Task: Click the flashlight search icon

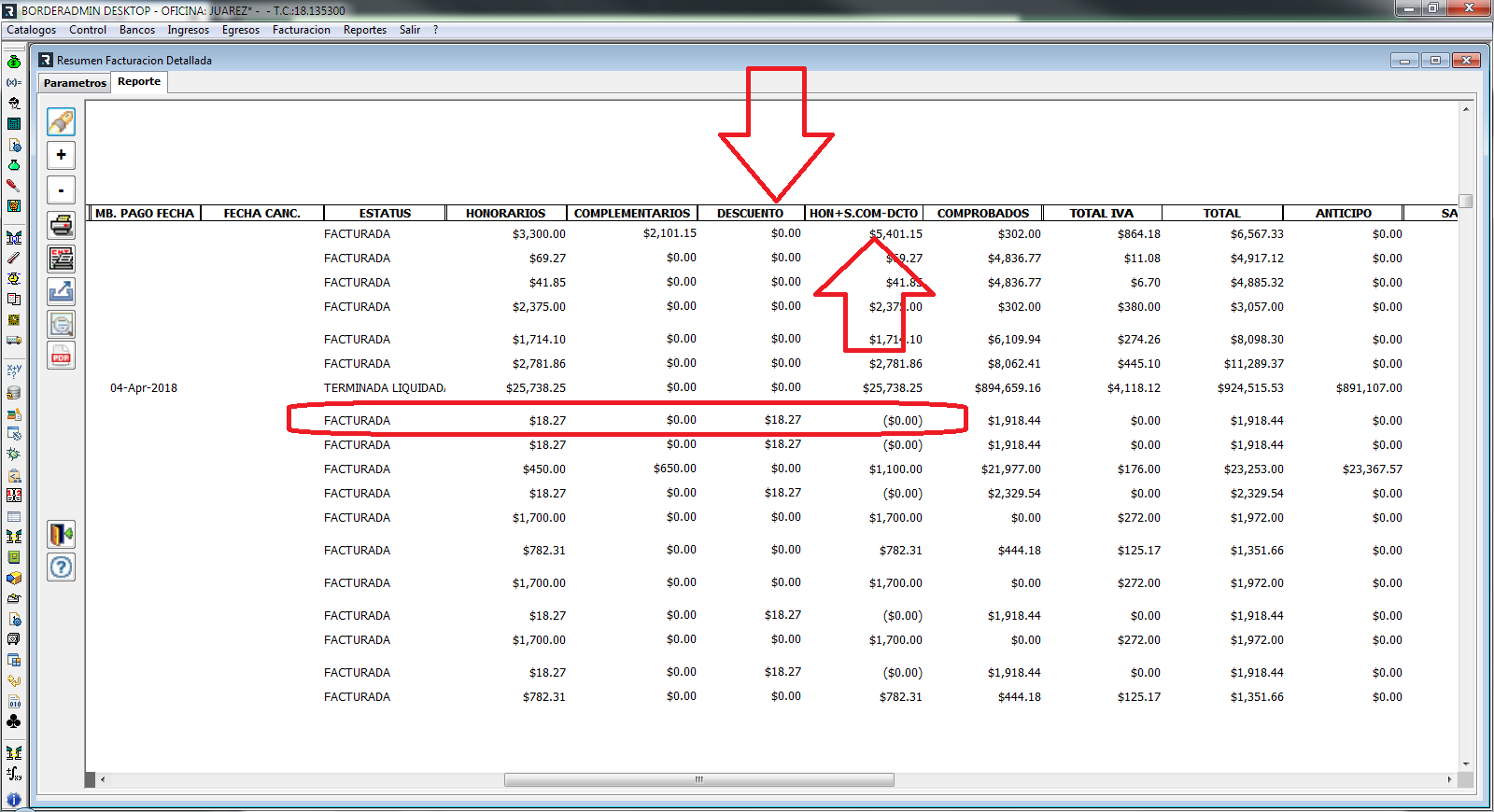Action: pyautogui.click(x=61, y=121)
